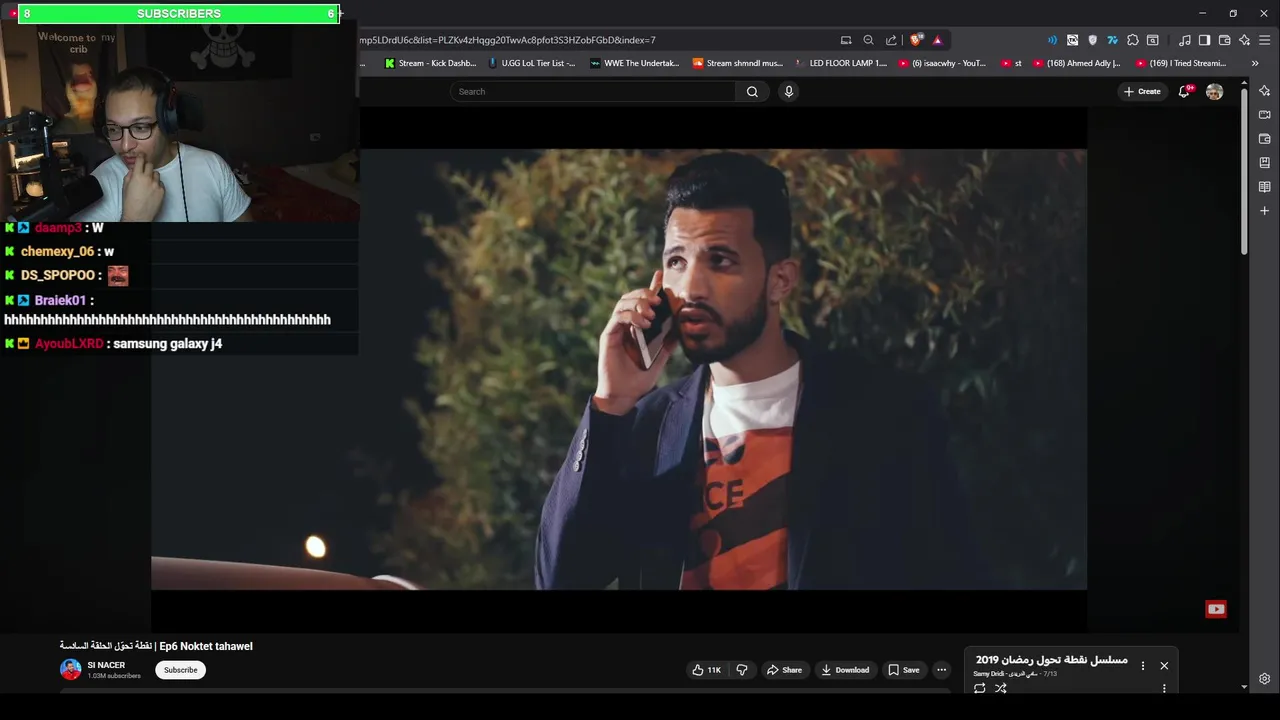Open the U.GG LoL Tier List bookmark
The width and height of the screenshot is (1280, 720).
pos(532,63)
